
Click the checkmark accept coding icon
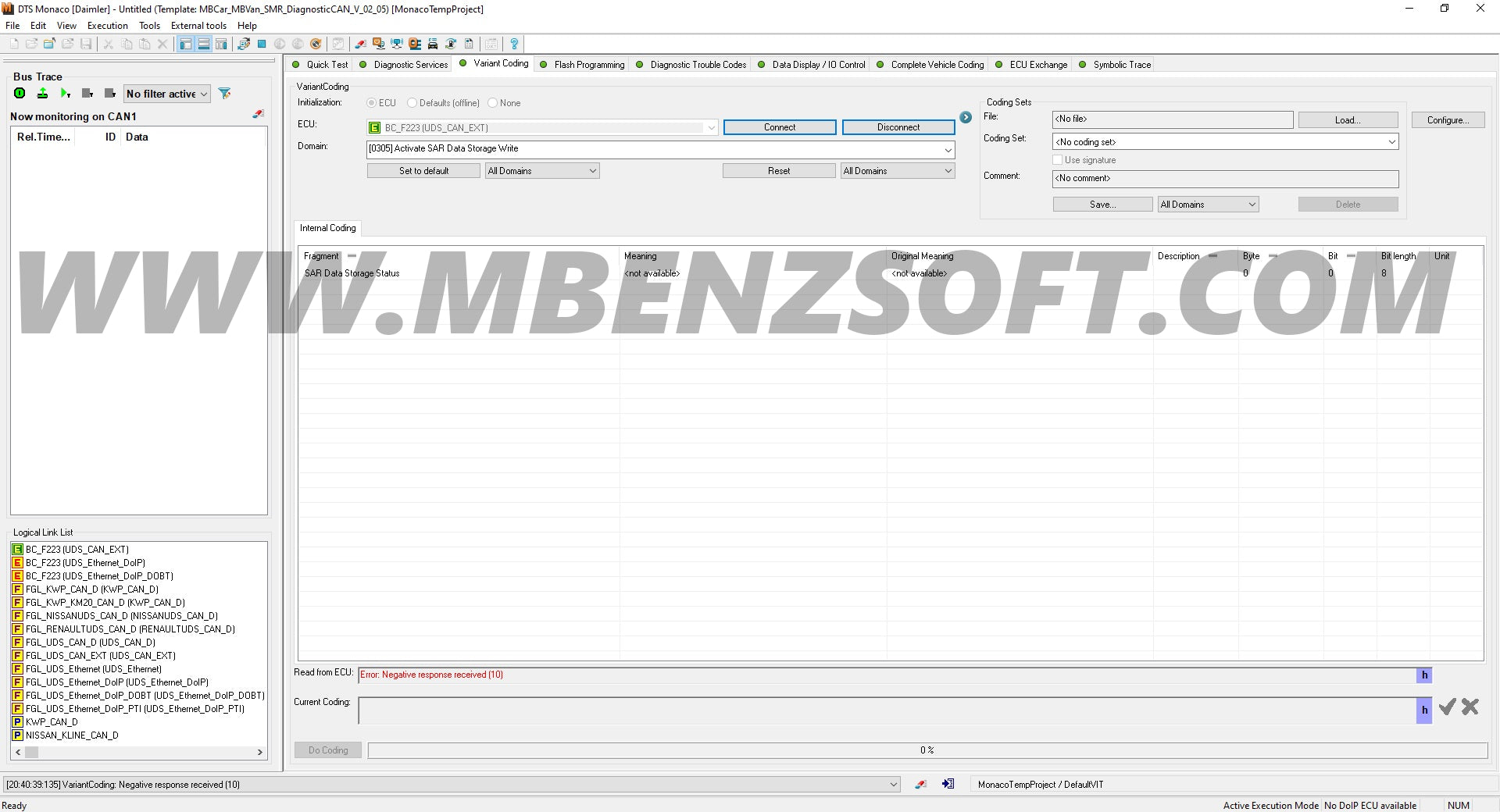tap(1448, 707)
